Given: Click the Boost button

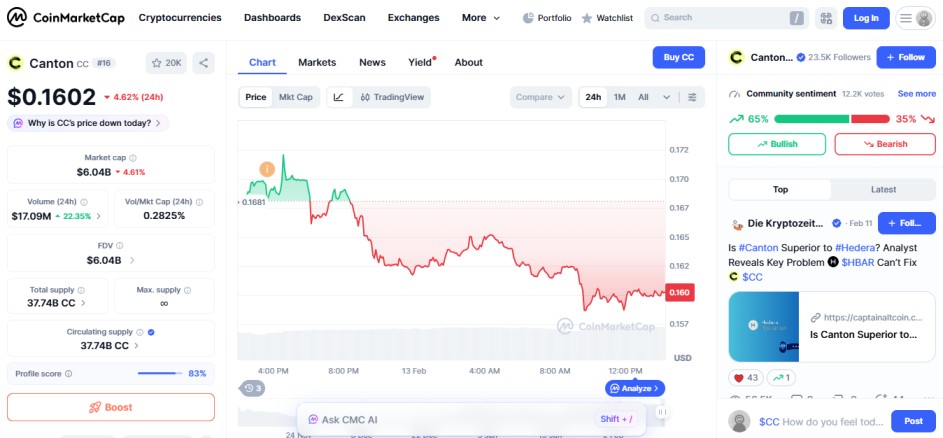Looking at the screenshot, I should point(111,407).
